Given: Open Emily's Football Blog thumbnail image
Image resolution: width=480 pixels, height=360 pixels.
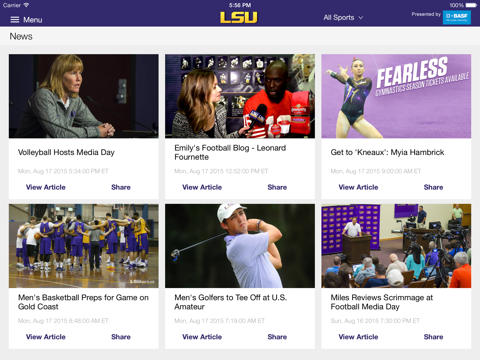Looking at the screenshot, I should point(240,96).
